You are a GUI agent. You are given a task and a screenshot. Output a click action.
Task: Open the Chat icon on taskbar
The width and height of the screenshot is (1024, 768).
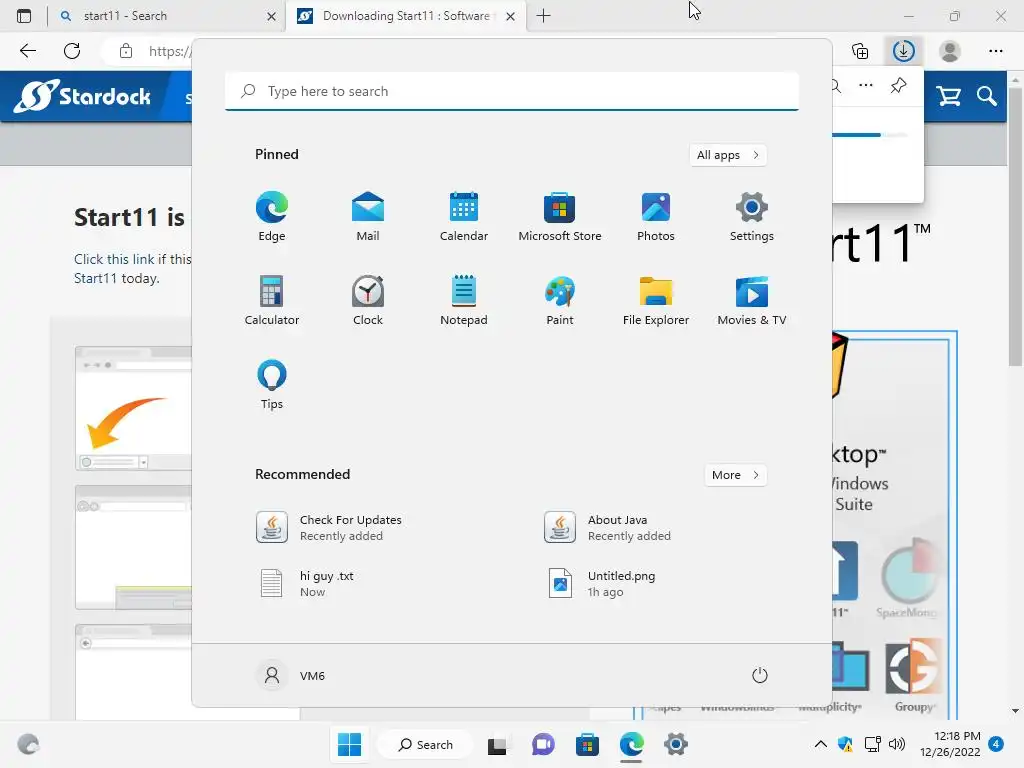(x=543, y=744)
